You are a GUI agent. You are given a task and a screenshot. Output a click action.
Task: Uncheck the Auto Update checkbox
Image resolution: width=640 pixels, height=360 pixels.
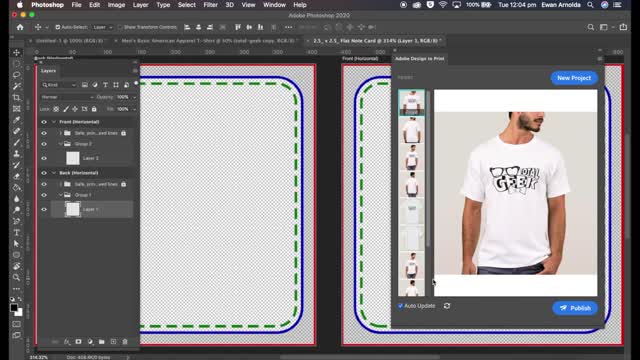[400, 306]
